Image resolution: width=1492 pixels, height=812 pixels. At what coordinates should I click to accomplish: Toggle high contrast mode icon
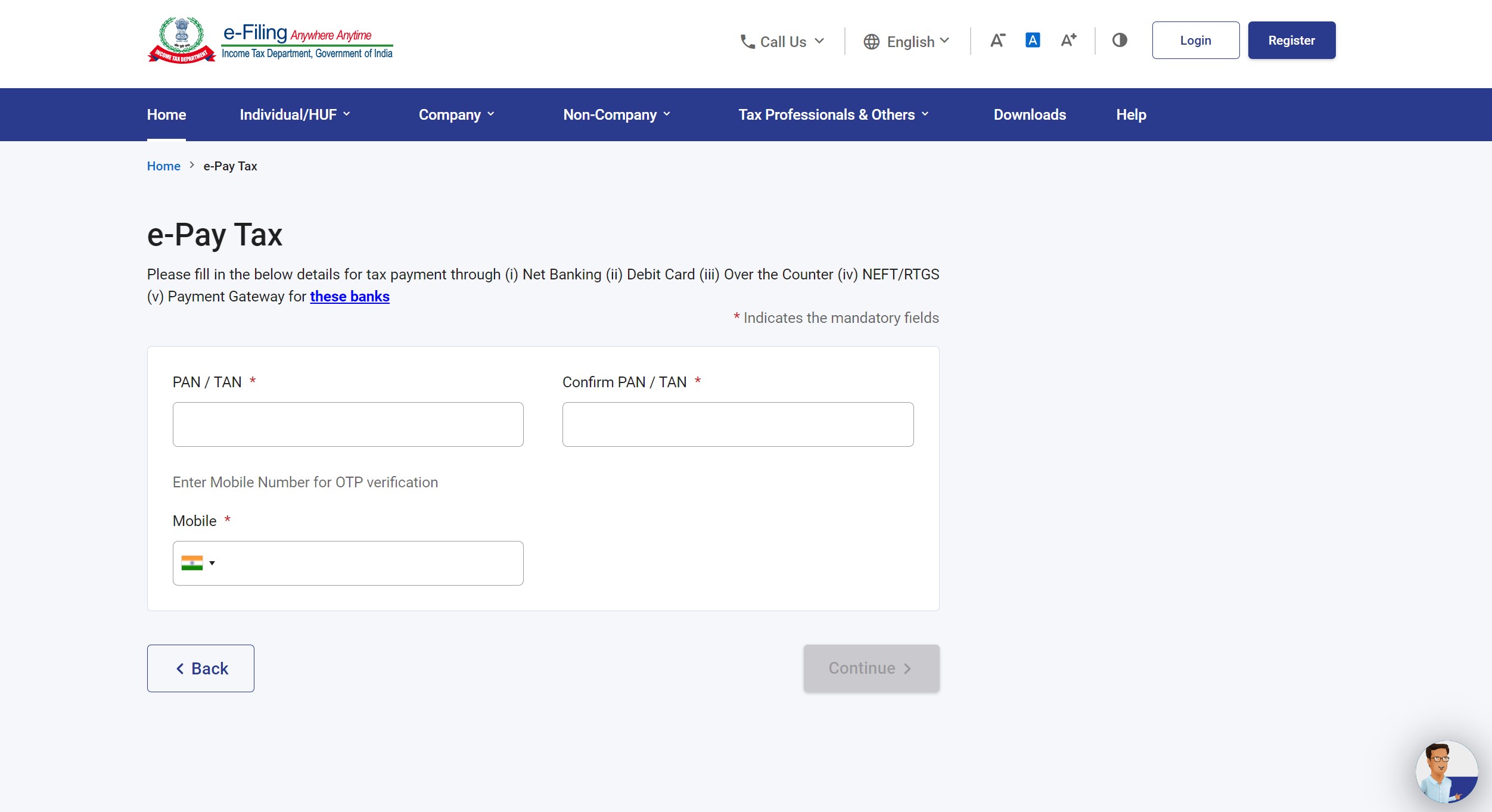(1120, 41)
